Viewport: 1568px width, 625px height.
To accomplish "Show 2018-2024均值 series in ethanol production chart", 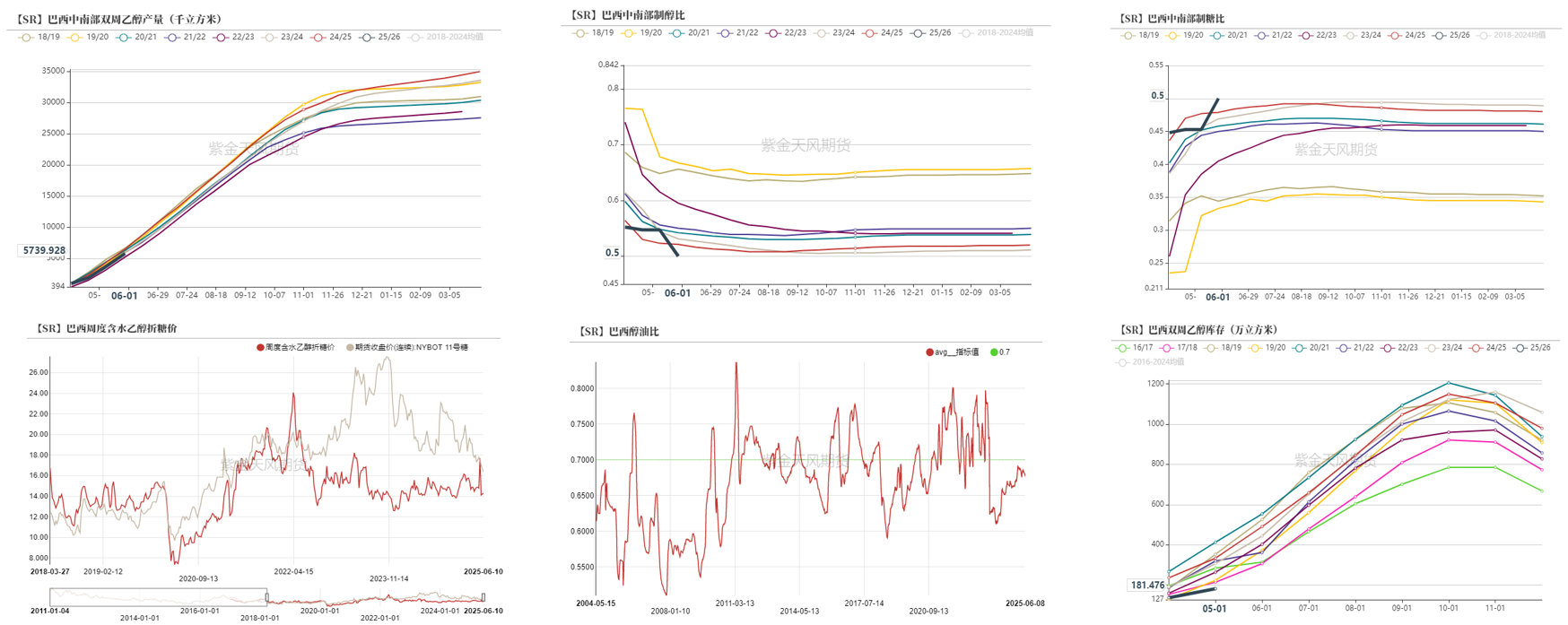I will pyautogui.click(x=415, y=38).
